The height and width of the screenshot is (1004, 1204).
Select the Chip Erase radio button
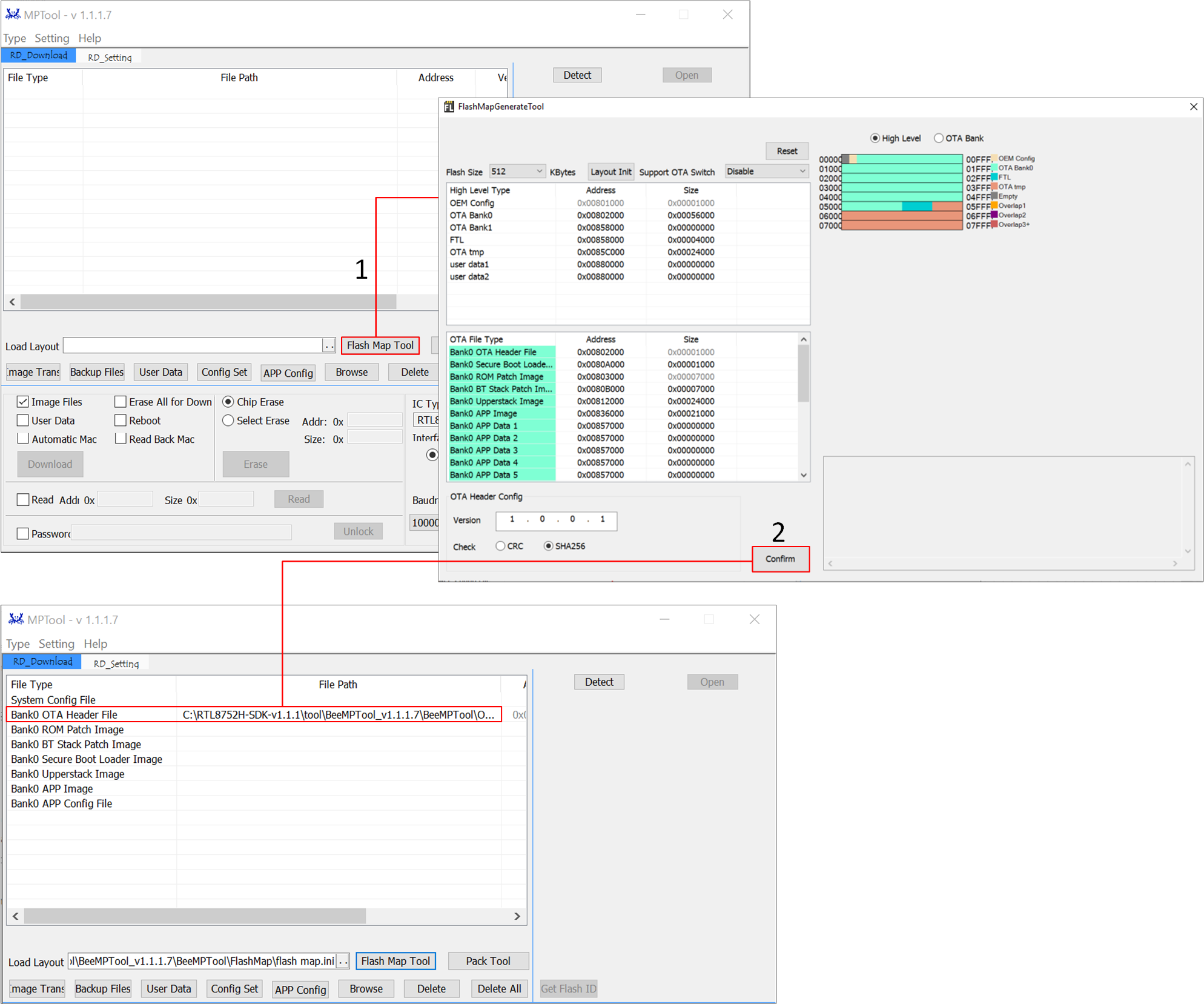pyautogui.click(x=228, y=402)
